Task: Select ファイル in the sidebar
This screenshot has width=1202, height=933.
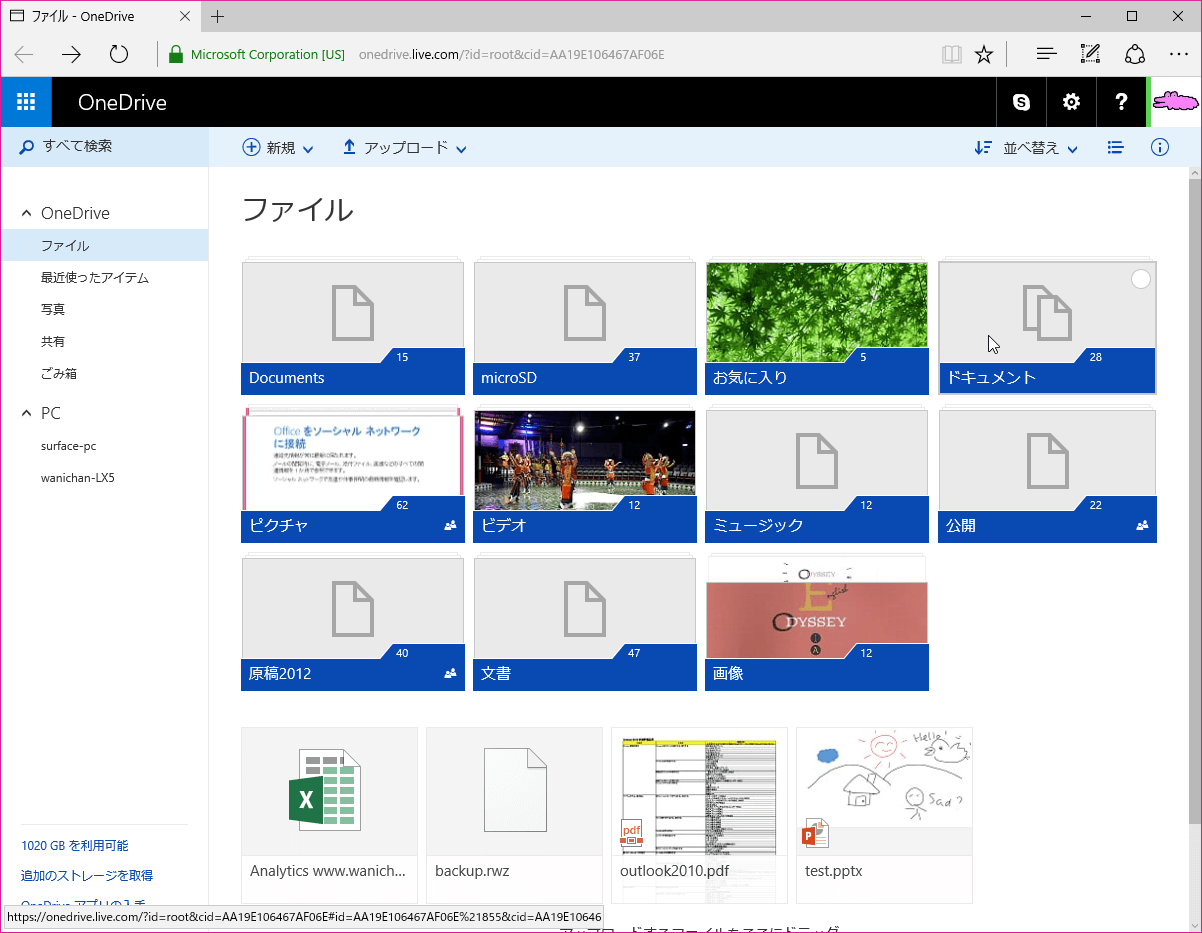Action: coord(104,245)
